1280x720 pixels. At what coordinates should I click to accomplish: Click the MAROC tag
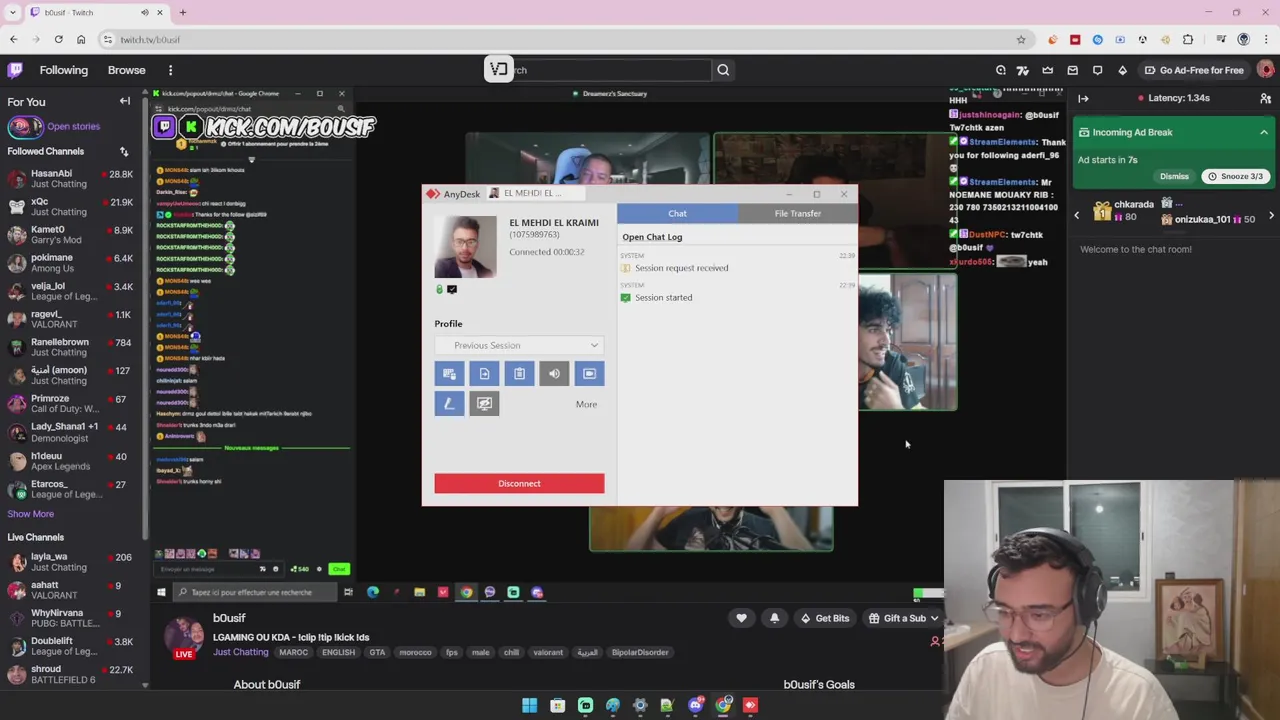[x=293, y=652]
